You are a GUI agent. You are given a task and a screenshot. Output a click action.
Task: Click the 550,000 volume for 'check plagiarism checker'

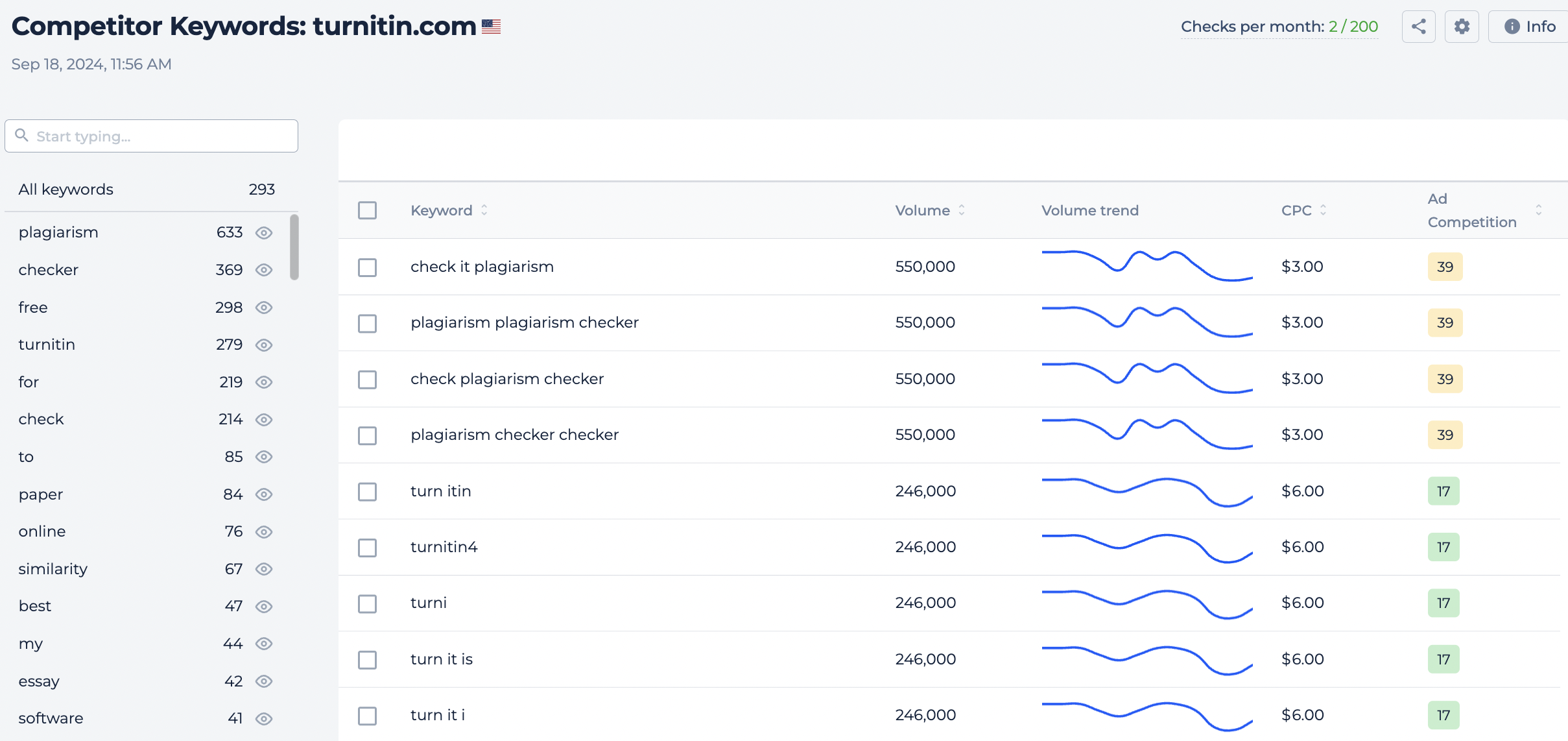[925, 379]
